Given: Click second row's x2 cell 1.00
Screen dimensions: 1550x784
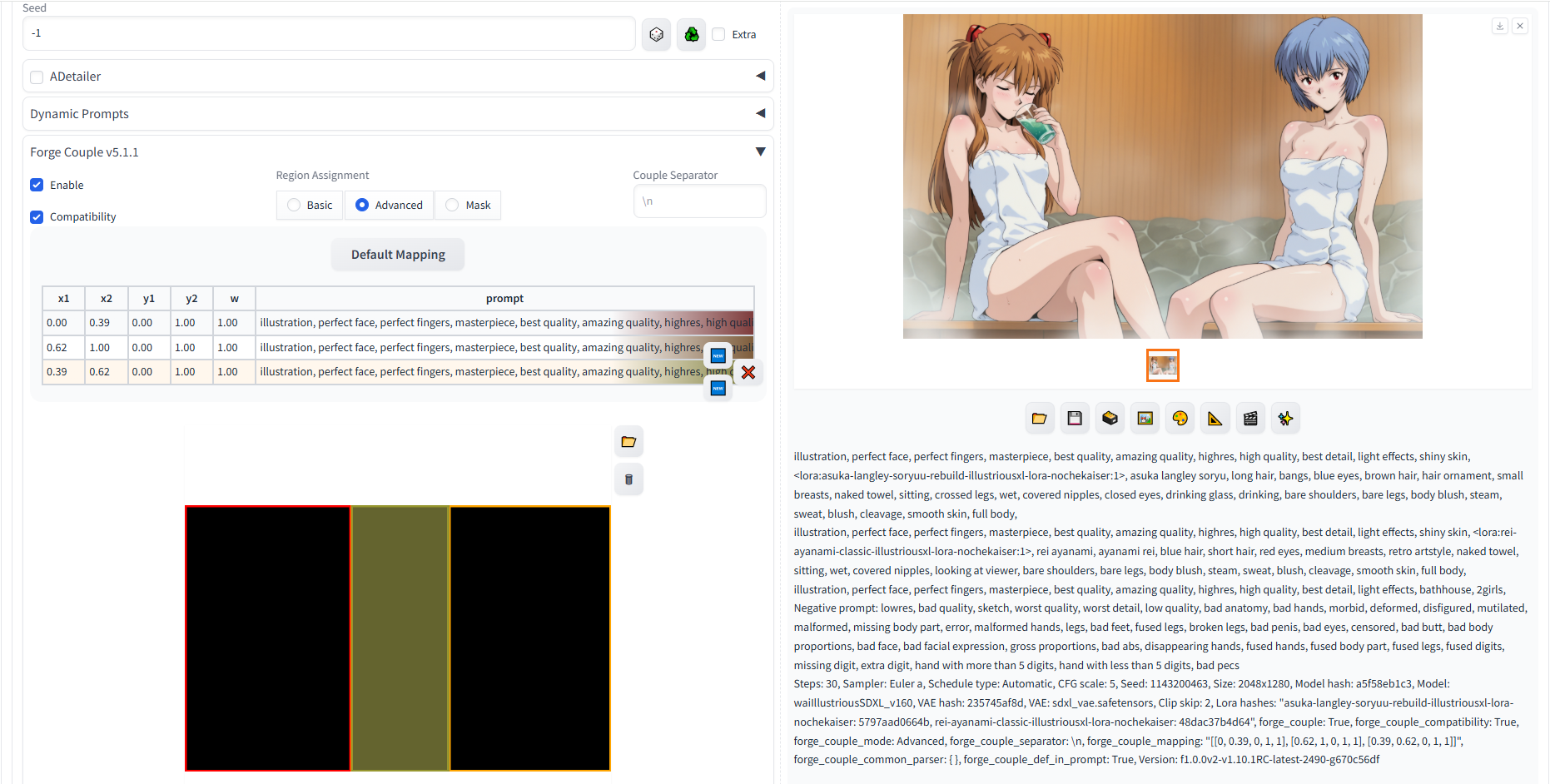Looking at the screenshot, I should click(107, 348).
